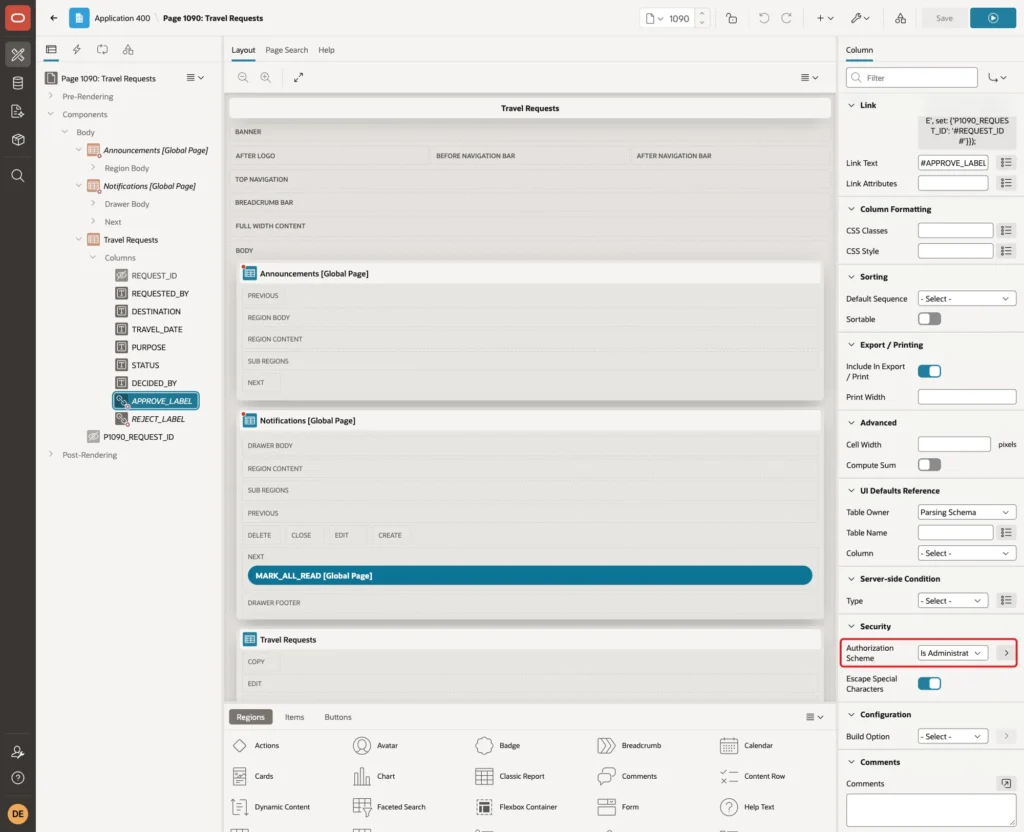Expand the Comments editor dialog icon

click(1006, 783)
